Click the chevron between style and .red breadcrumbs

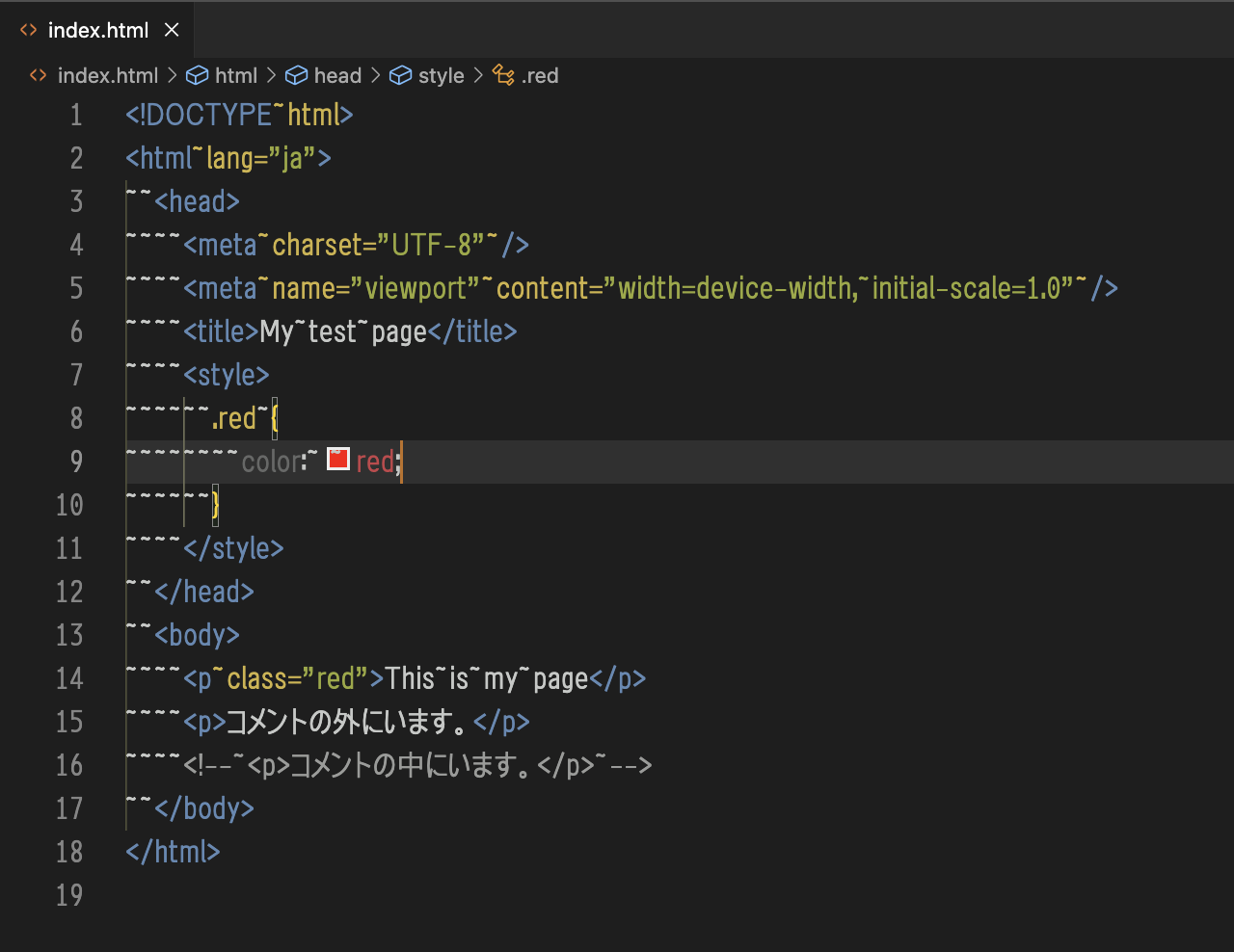coord(478,76)
